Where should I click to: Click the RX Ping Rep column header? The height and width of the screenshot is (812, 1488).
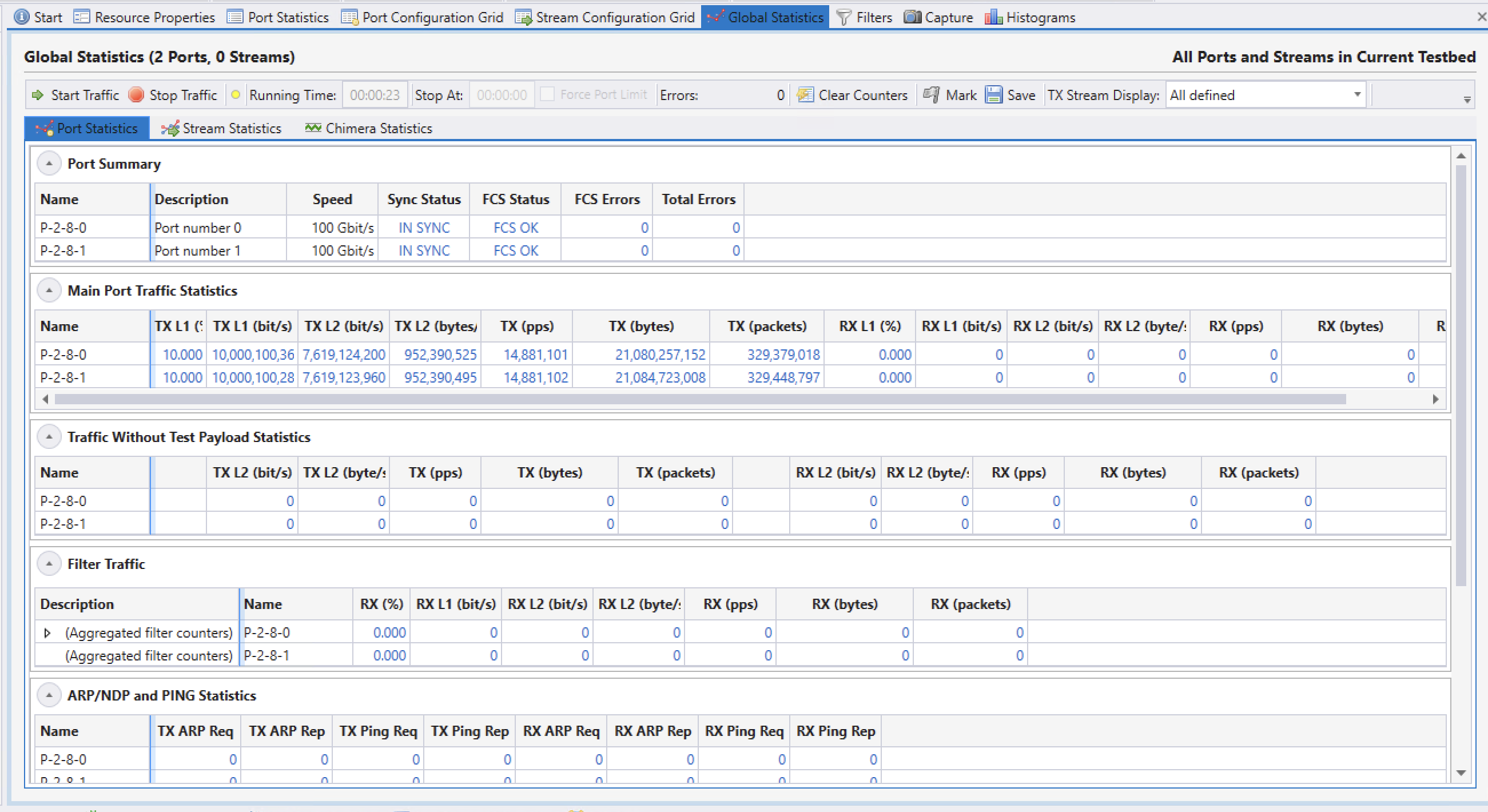point(836,731)
